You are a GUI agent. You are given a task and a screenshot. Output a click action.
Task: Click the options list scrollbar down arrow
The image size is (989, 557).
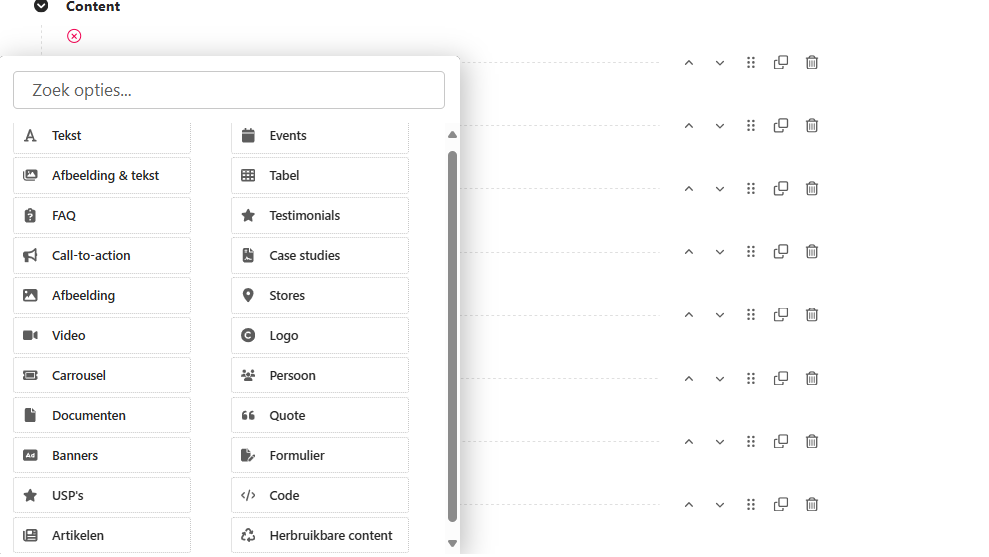452,544
